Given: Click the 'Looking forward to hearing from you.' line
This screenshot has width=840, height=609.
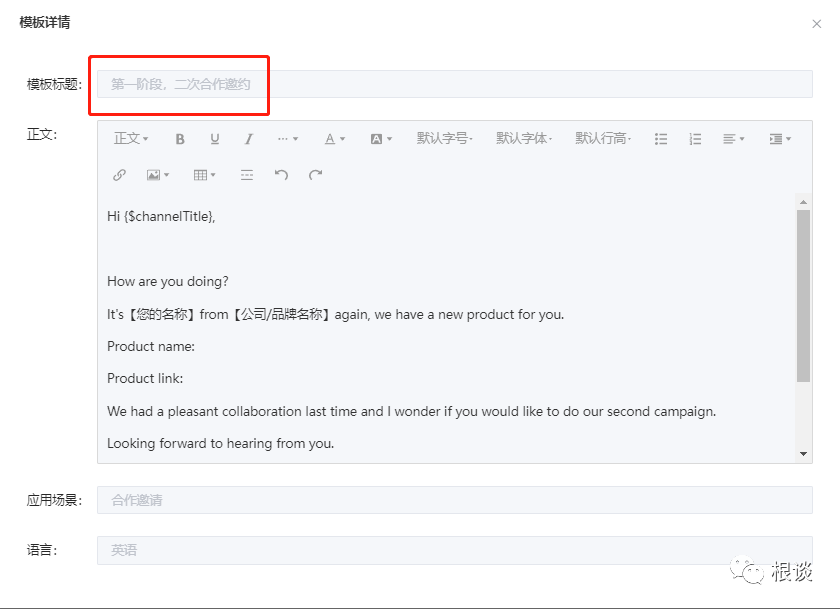Looking at the screenshot, I should click(x=221, y=443).
